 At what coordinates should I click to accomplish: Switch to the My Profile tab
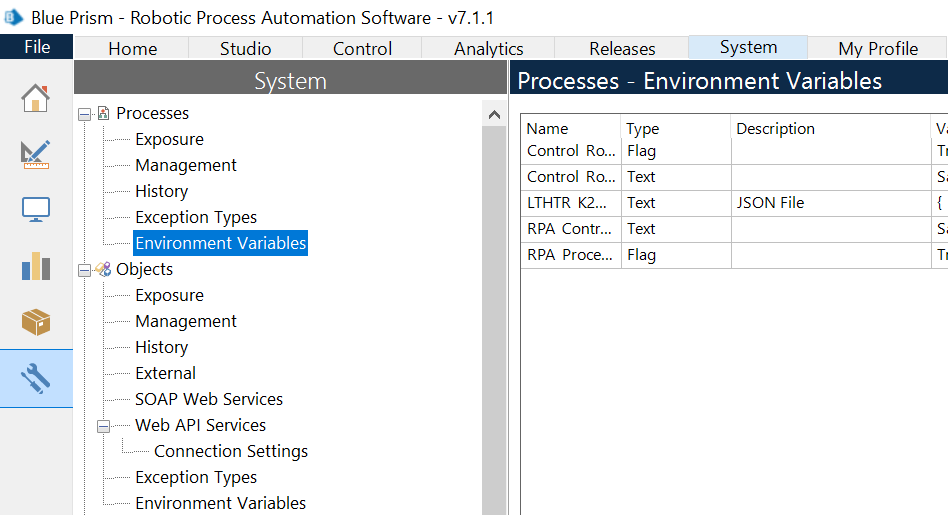pyautogui.click(x=877, y=48)
